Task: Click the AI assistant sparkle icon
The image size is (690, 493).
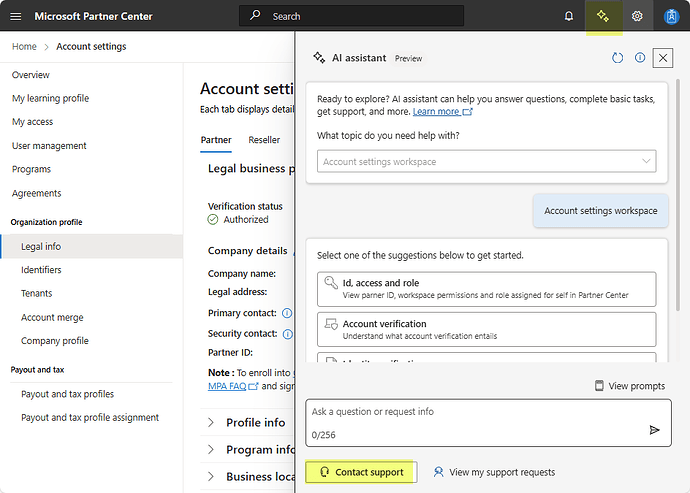Action: [602, 16]
